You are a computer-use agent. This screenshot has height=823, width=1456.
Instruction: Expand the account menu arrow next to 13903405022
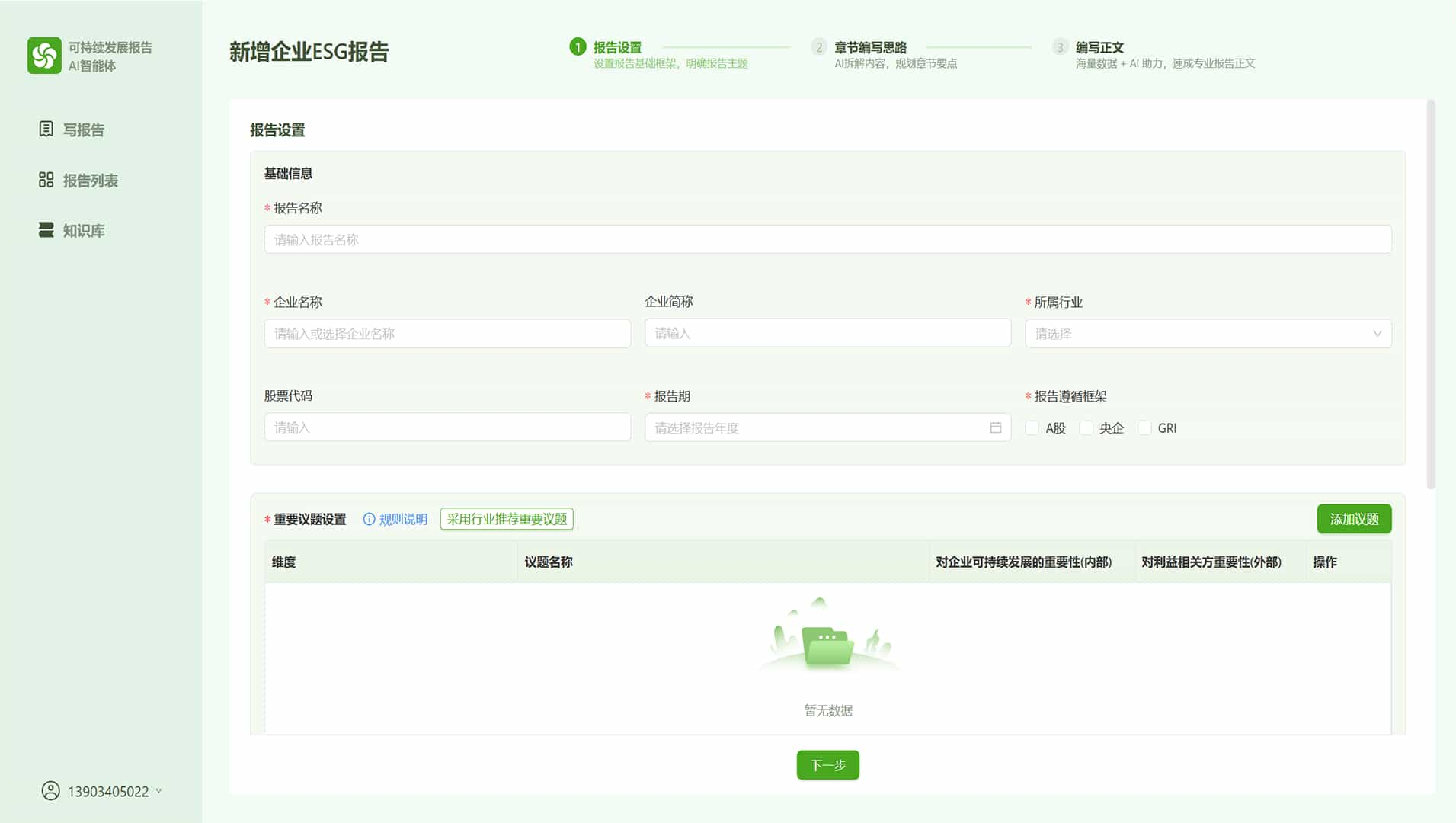[158, 791]
